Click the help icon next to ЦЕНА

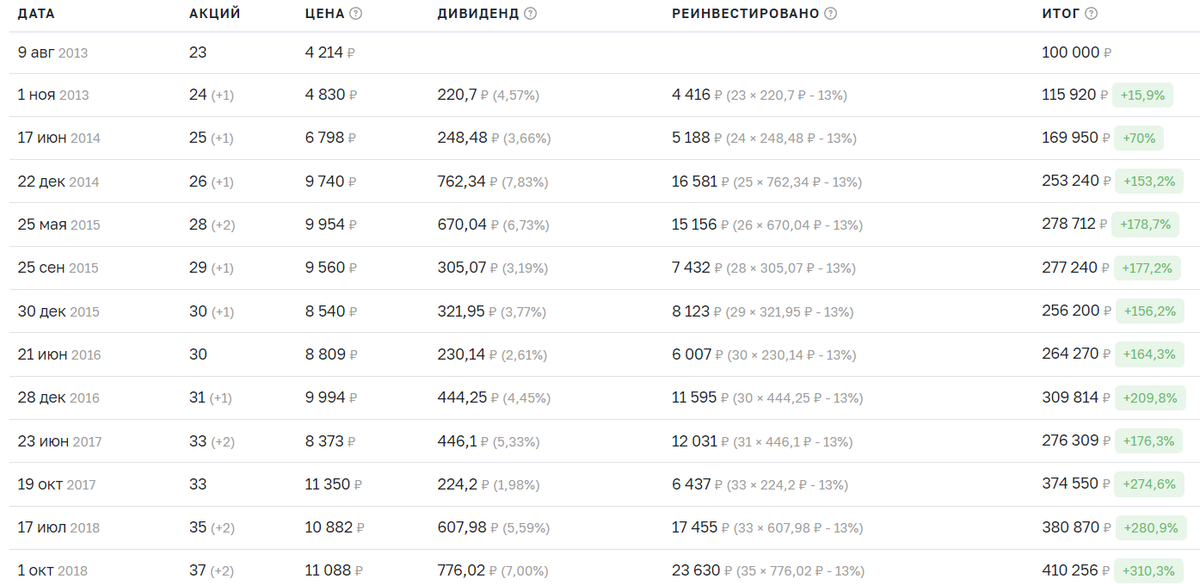(x=356, y=14)
